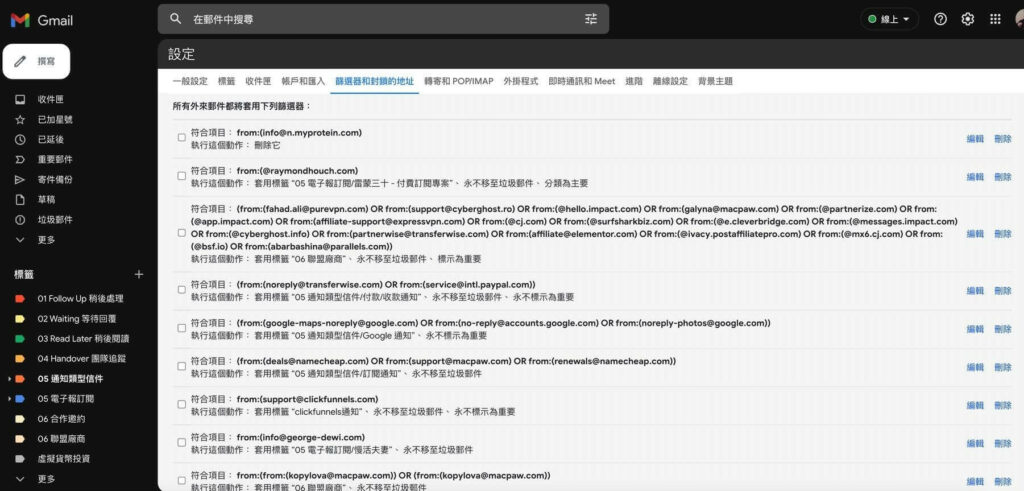The width and height of the screenshot is (1024, 491).
Task: Switch to 即時通訊和 Meet tab
Action: pos(582,82)
